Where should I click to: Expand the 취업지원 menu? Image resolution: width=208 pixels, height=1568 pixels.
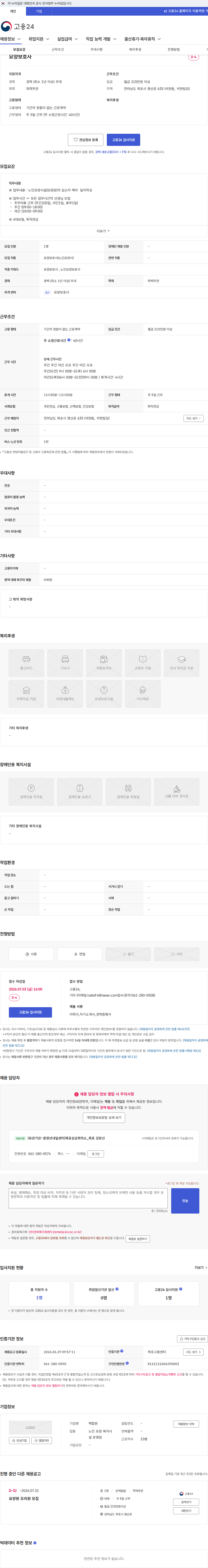[x=39, y=39]
